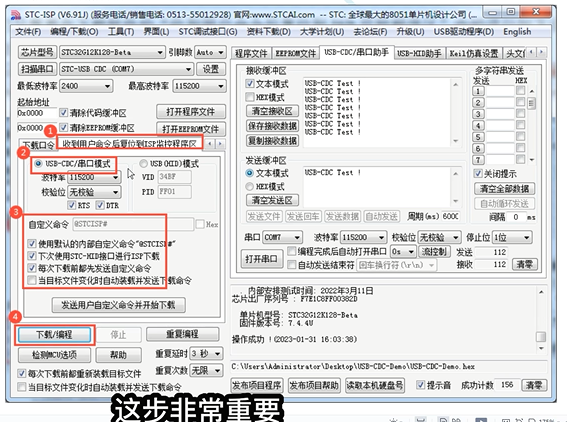Toggle 每次下载前都先发送自定义命令 checkbox
This screenshot has height=422, width=567.
pos(32,268)
